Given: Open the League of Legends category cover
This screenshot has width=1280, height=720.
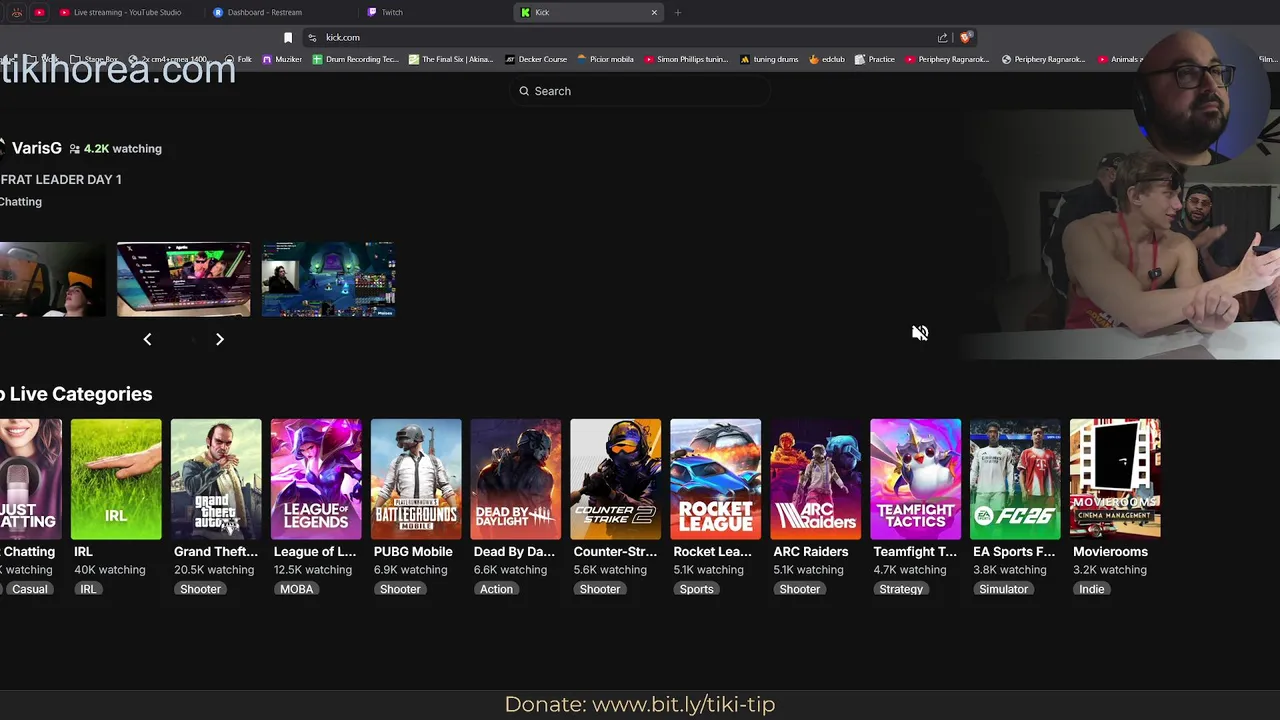Looking at the screenshot, I should click(x=316, y=479).
